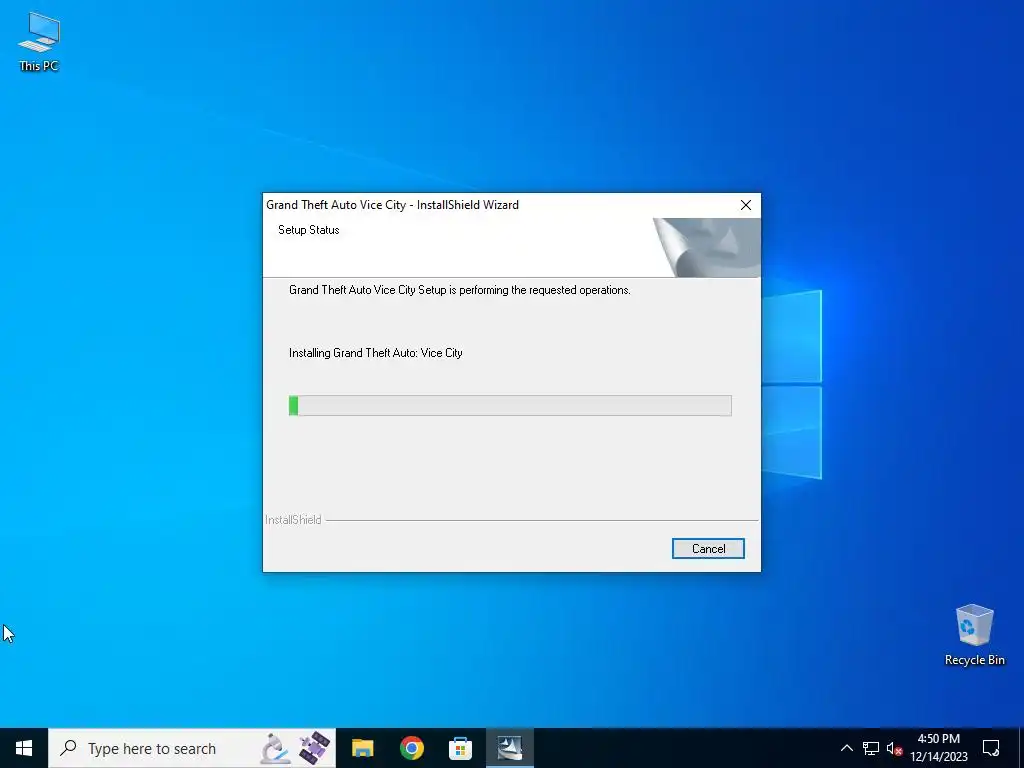This screenshot has width=1024, height=768.
Task: Open the notification center icon
Action: [x=991, y=748]
